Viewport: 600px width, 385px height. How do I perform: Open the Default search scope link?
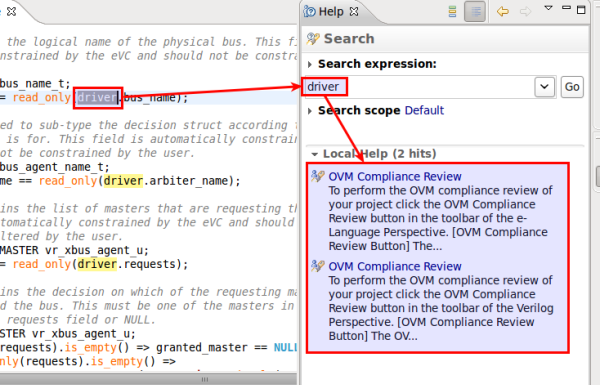424,111
